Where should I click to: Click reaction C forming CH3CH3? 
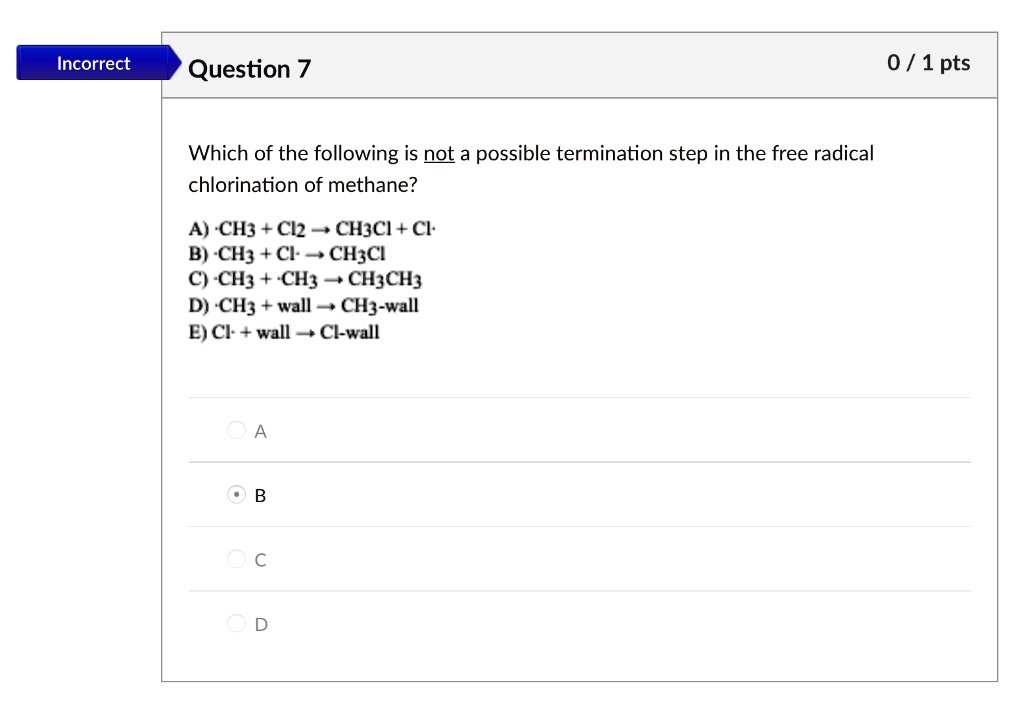pyautogui.click(x=306, y=280)
